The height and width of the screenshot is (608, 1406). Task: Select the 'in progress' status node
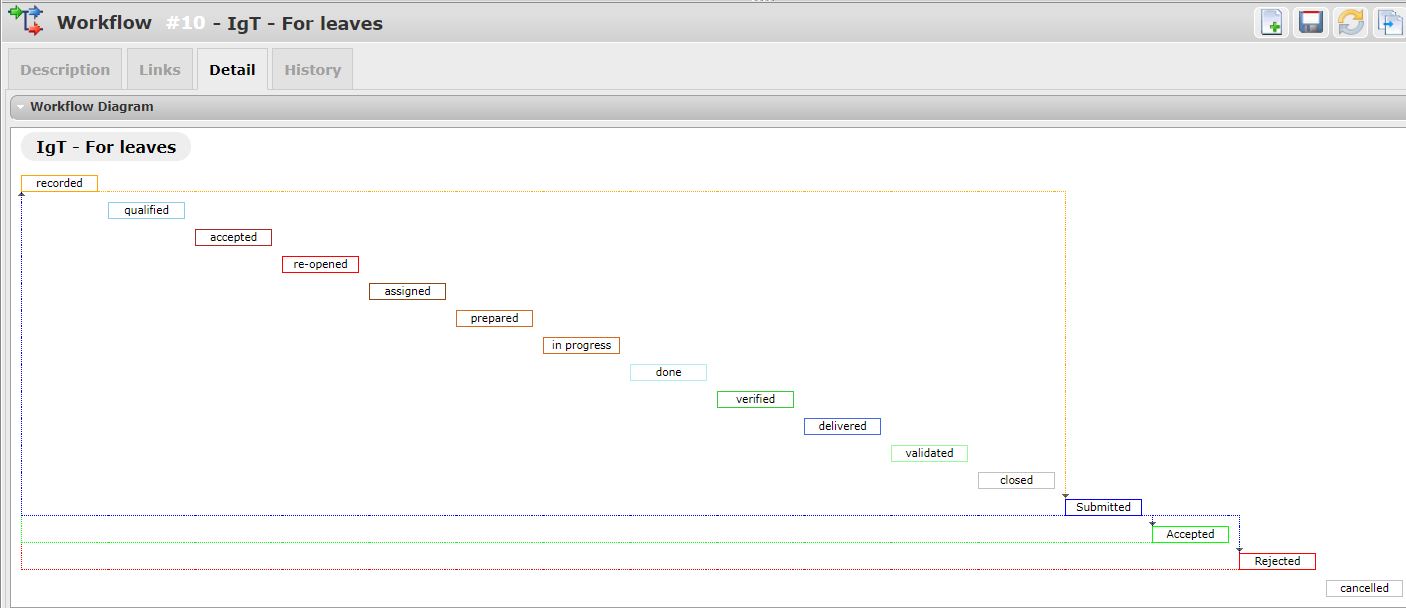581,345
